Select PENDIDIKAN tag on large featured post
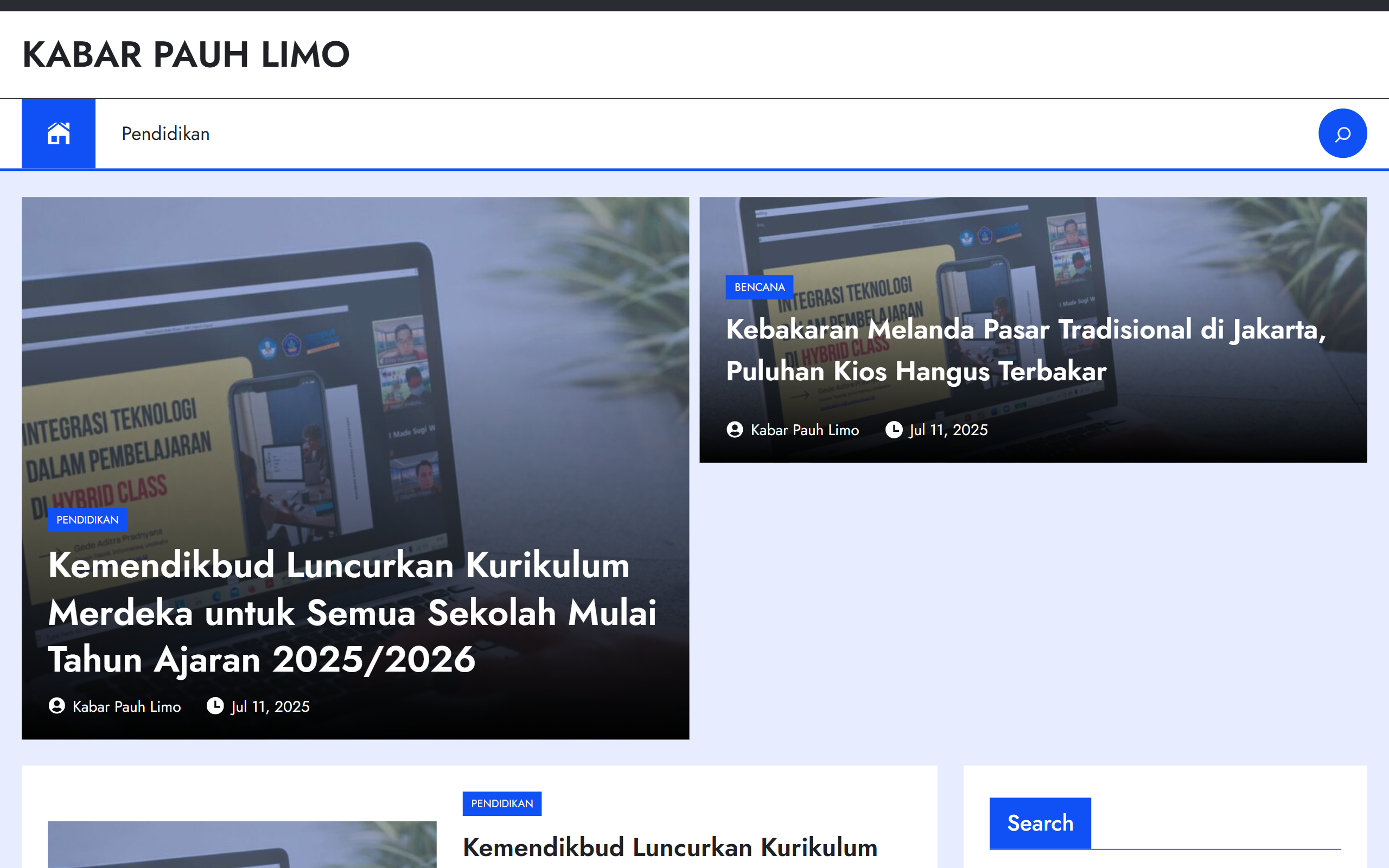 point(87,520)
